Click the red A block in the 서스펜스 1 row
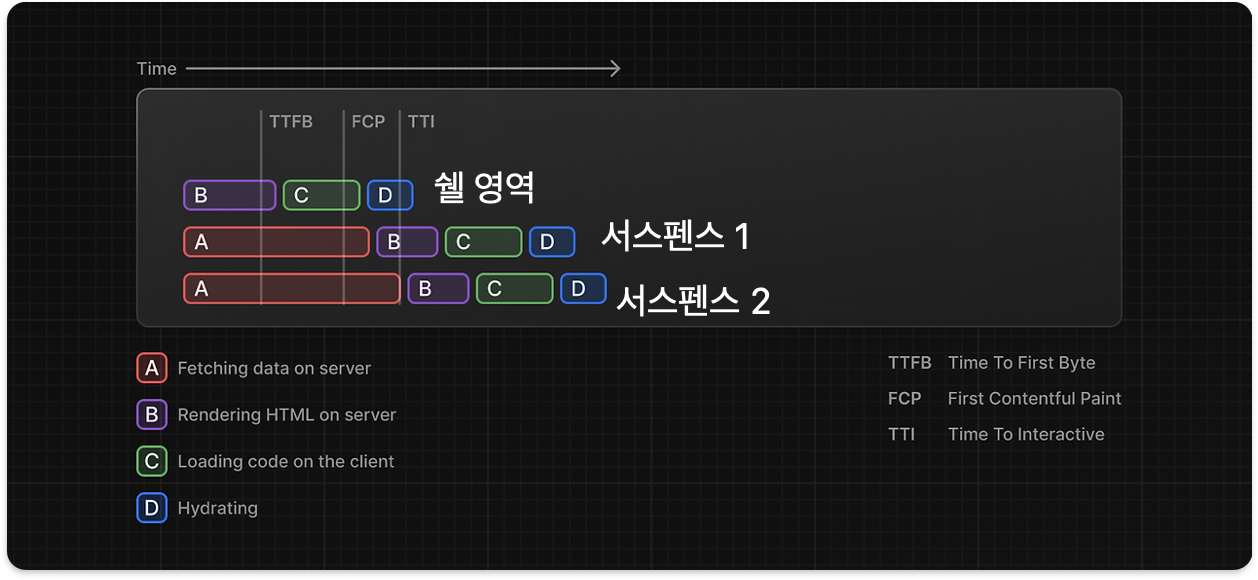 [276, 242]
